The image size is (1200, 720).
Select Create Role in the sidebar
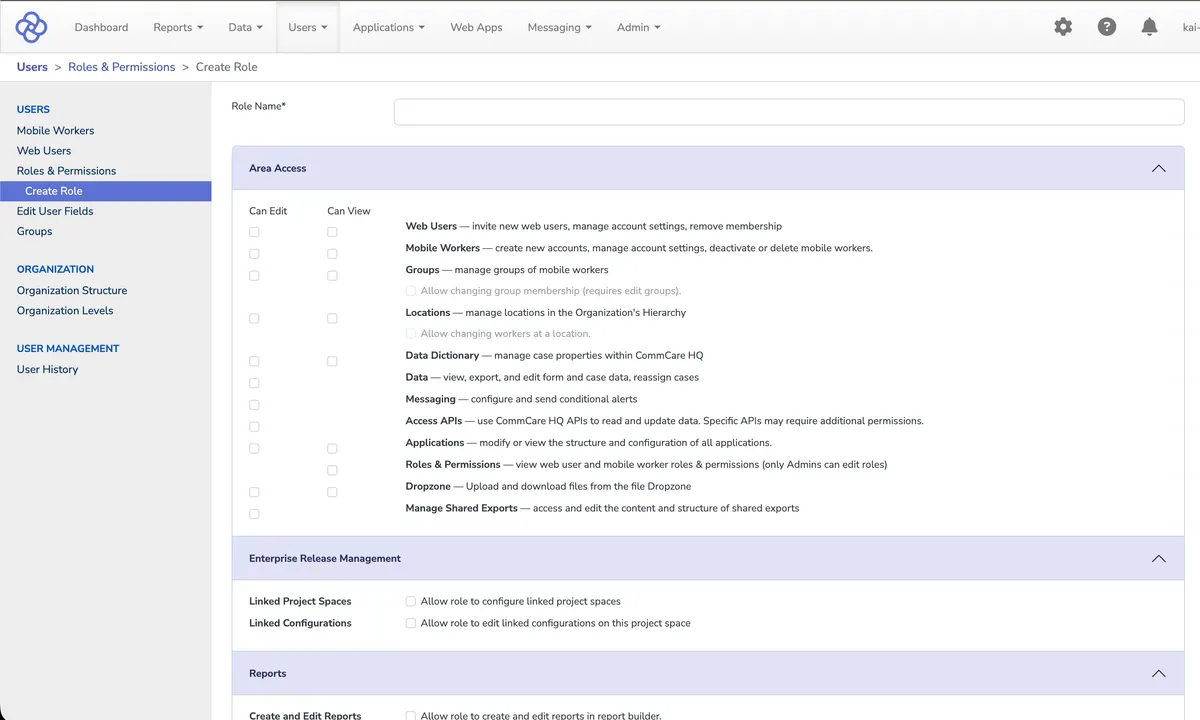(x=105, y=191)
